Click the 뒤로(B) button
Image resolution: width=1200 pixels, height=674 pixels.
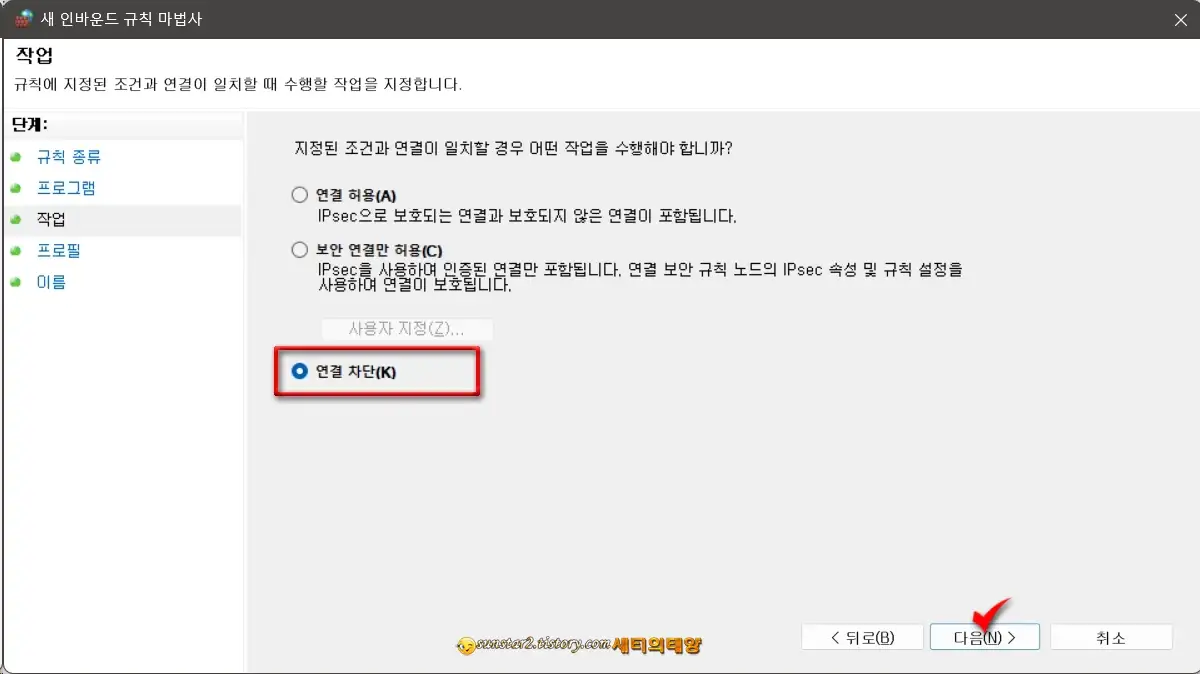pyautogui.click(x=862, y=636)
